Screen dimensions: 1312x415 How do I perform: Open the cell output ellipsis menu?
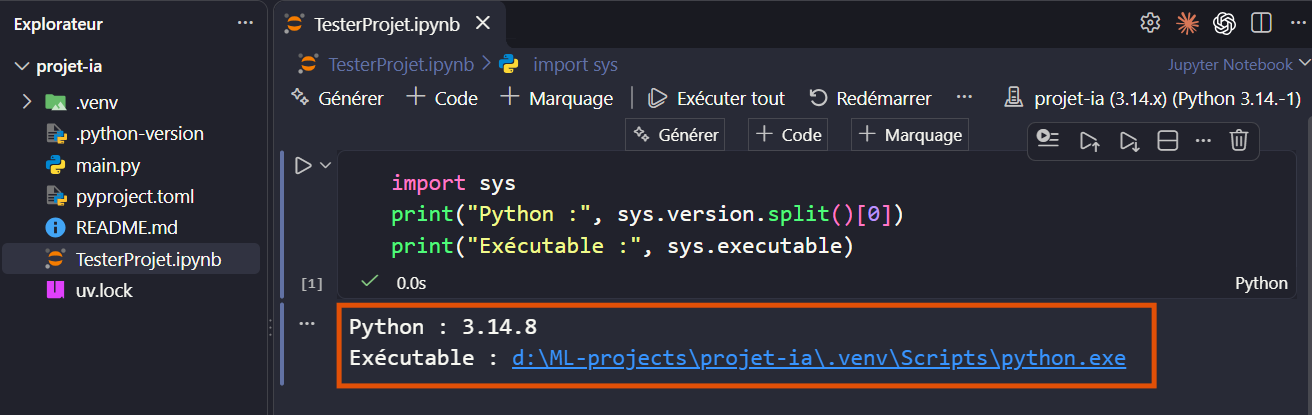coord(307,324)
